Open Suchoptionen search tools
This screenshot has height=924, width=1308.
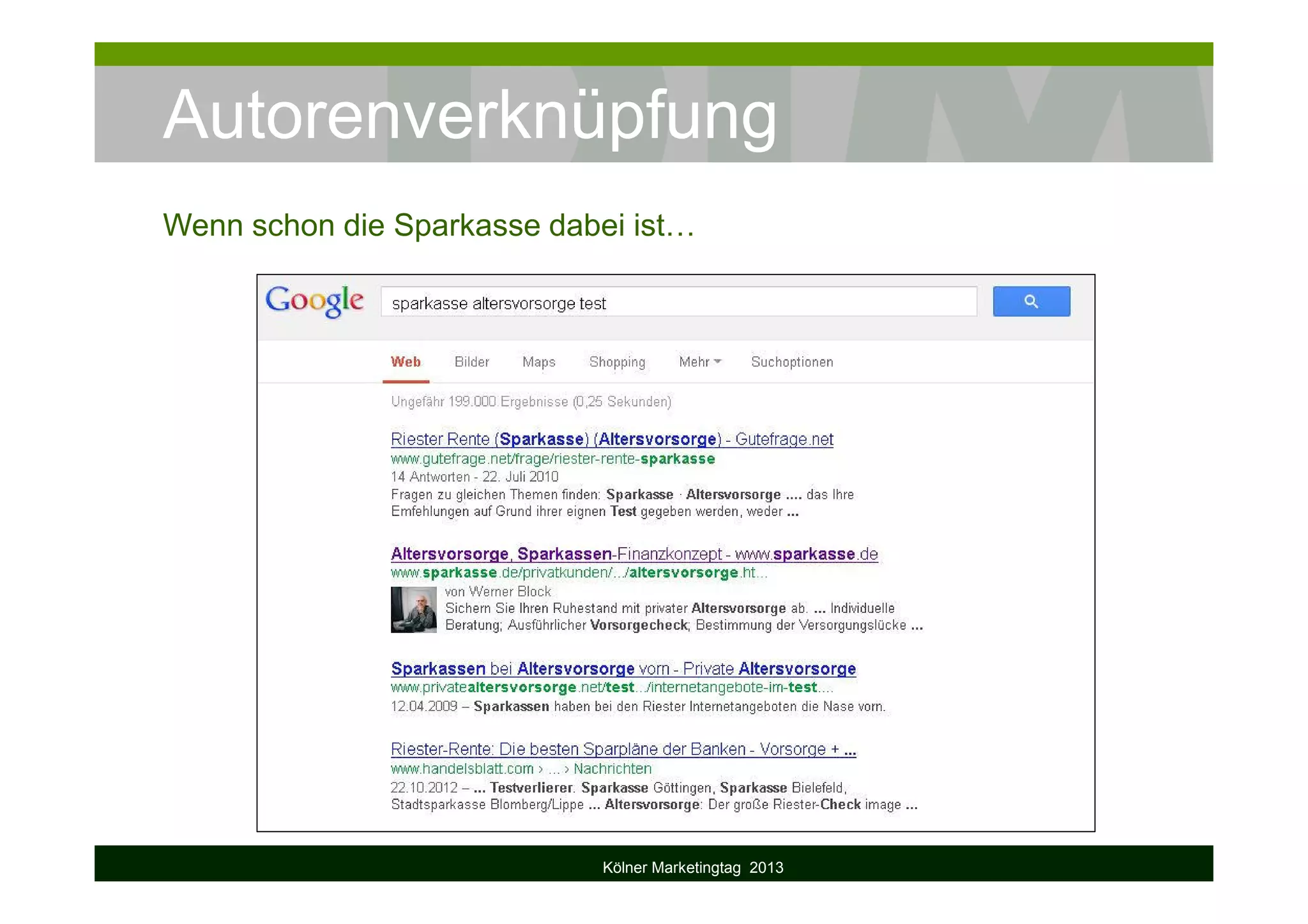792,362
